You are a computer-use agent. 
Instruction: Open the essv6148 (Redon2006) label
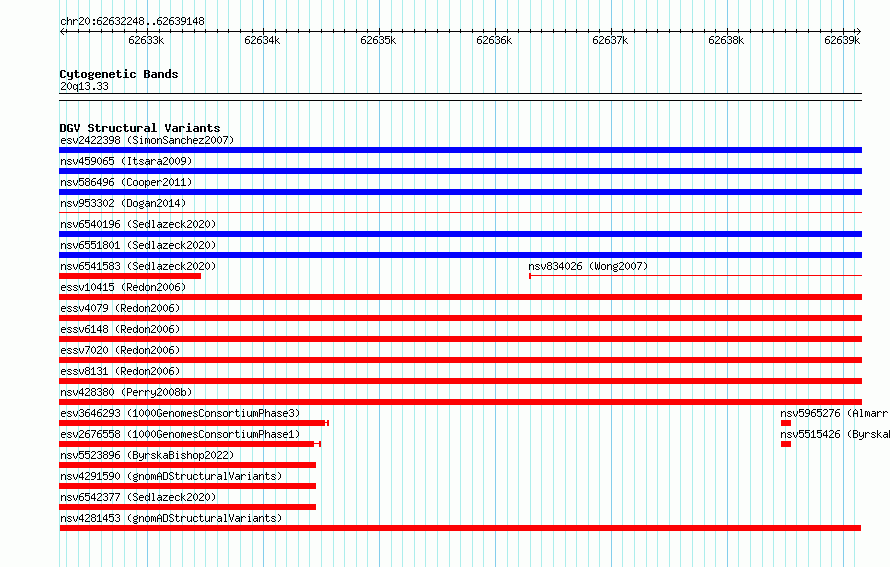tap(120, 329)
